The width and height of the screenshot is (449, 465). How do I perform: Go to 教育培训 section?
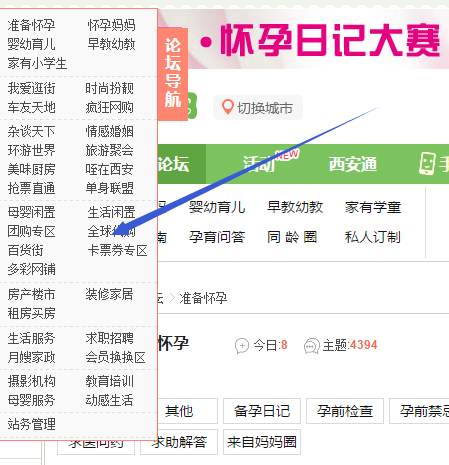click(109, 381)
